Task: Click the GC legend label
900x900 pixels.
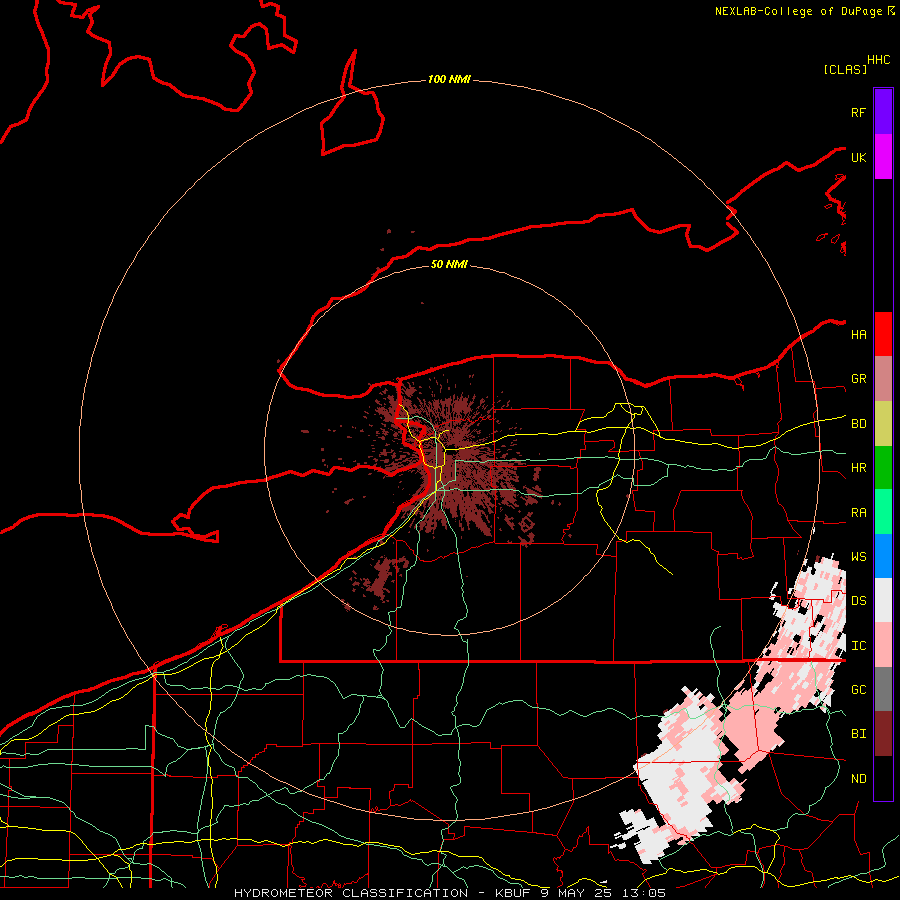Action: click(x=858, y=690)
